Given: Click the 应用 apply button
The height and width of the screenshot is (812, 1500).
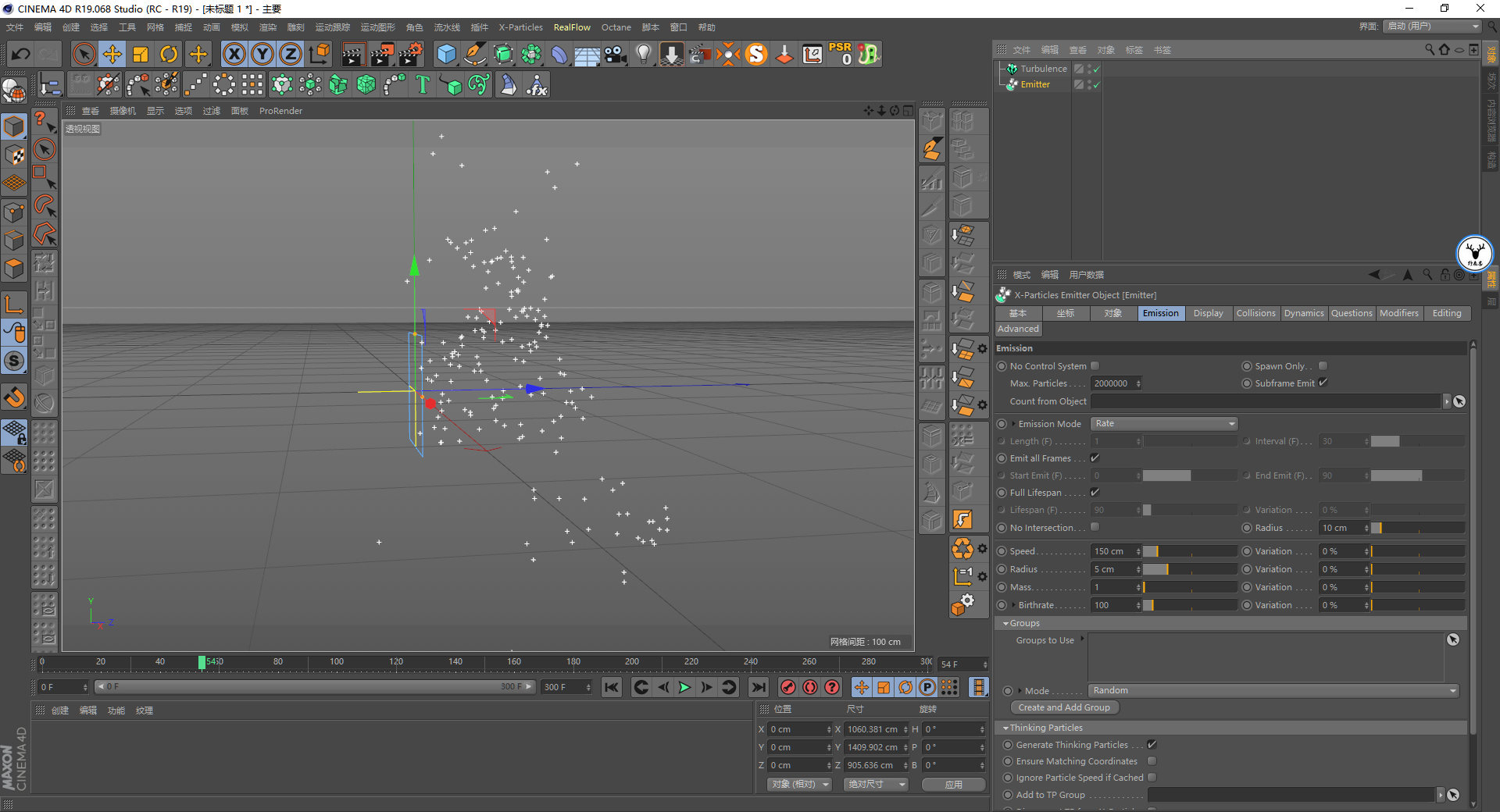Looking at the screenshot, I should coord(953,784).
